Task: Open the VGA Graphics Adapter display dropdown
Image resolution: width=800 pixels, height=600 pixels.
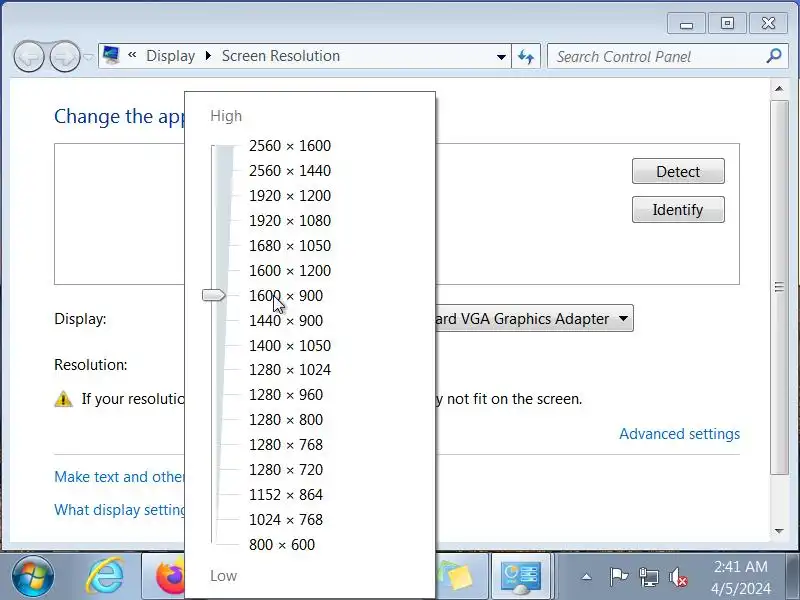Action: click(x=534, y=318)
